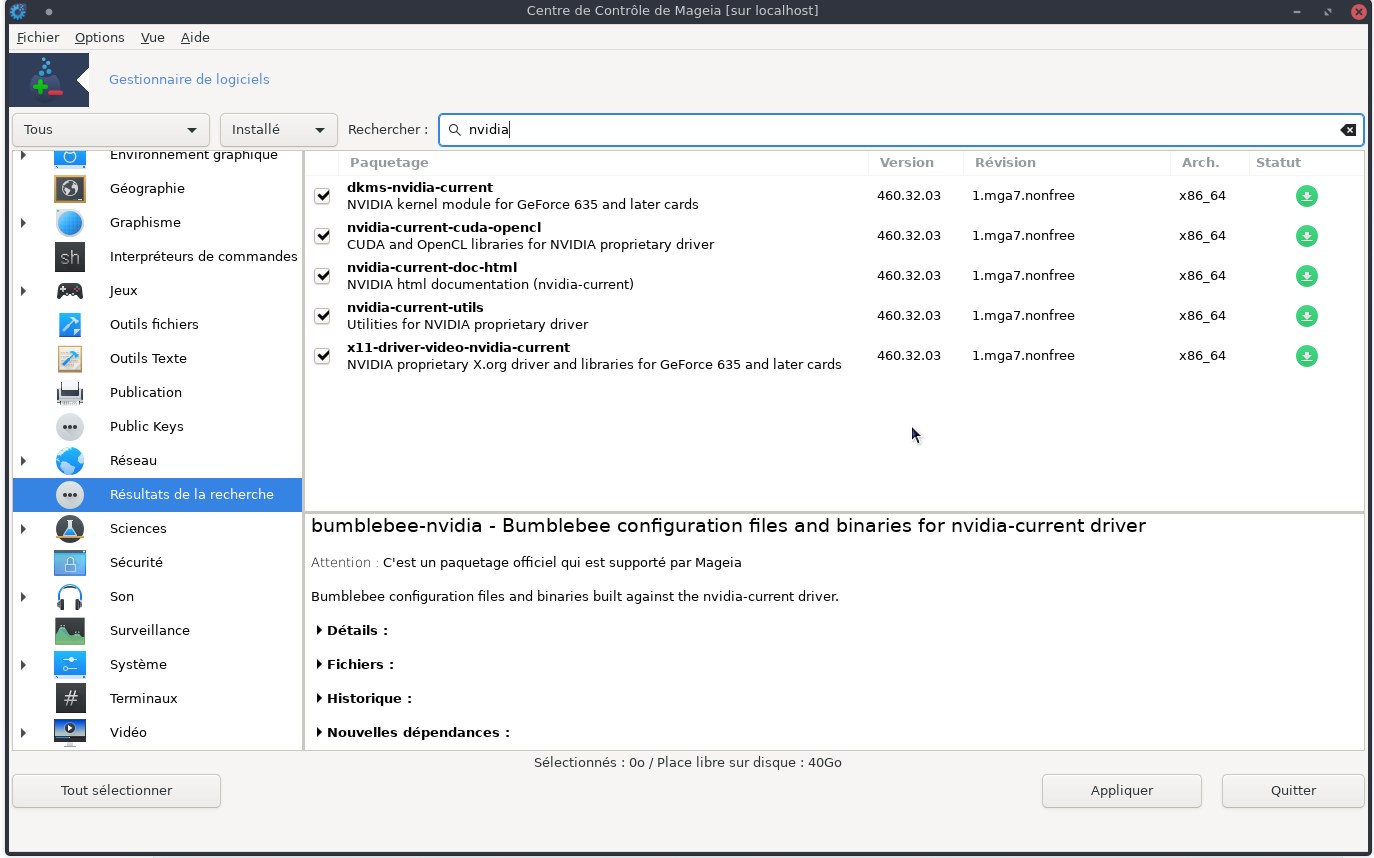This screenshot has width=1374, height=858.
Task: Click the Résultats de la recherche icon
Action: coord(70,494)
